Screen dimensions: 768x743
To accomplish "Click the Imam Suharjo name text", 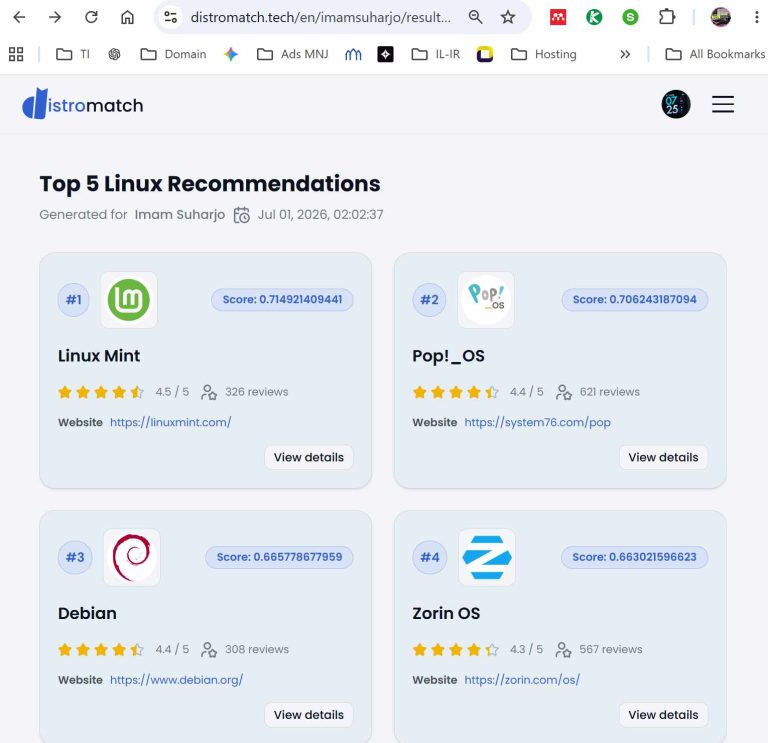I will pos(180,215).
